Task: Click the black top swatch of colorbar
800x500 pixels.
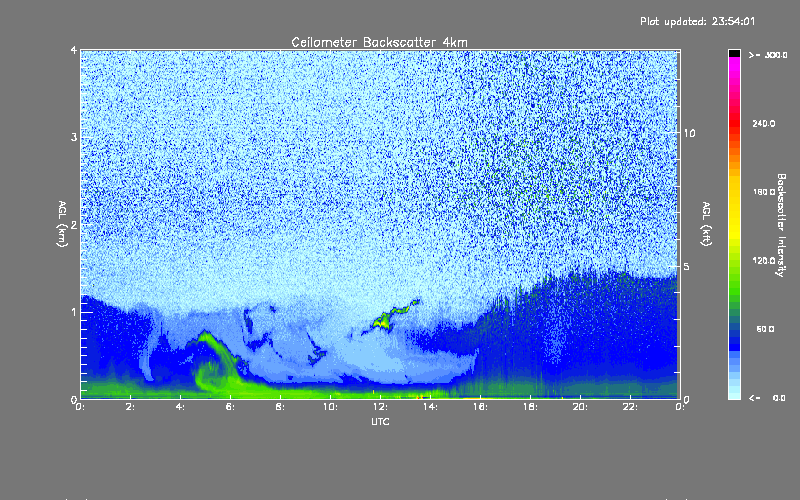Action: tap(734, 54)
